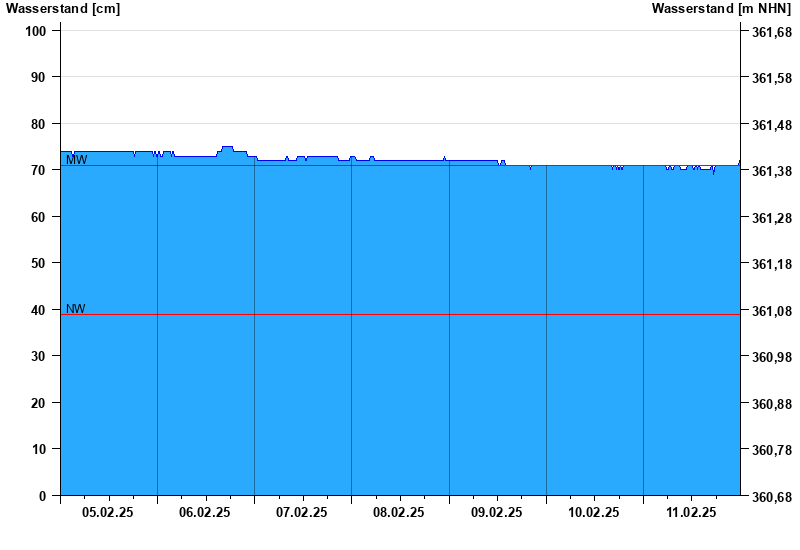Screen dimensions: 800x550
Task: Click the 361,08 label on right axis
Action: coord(772,311)
